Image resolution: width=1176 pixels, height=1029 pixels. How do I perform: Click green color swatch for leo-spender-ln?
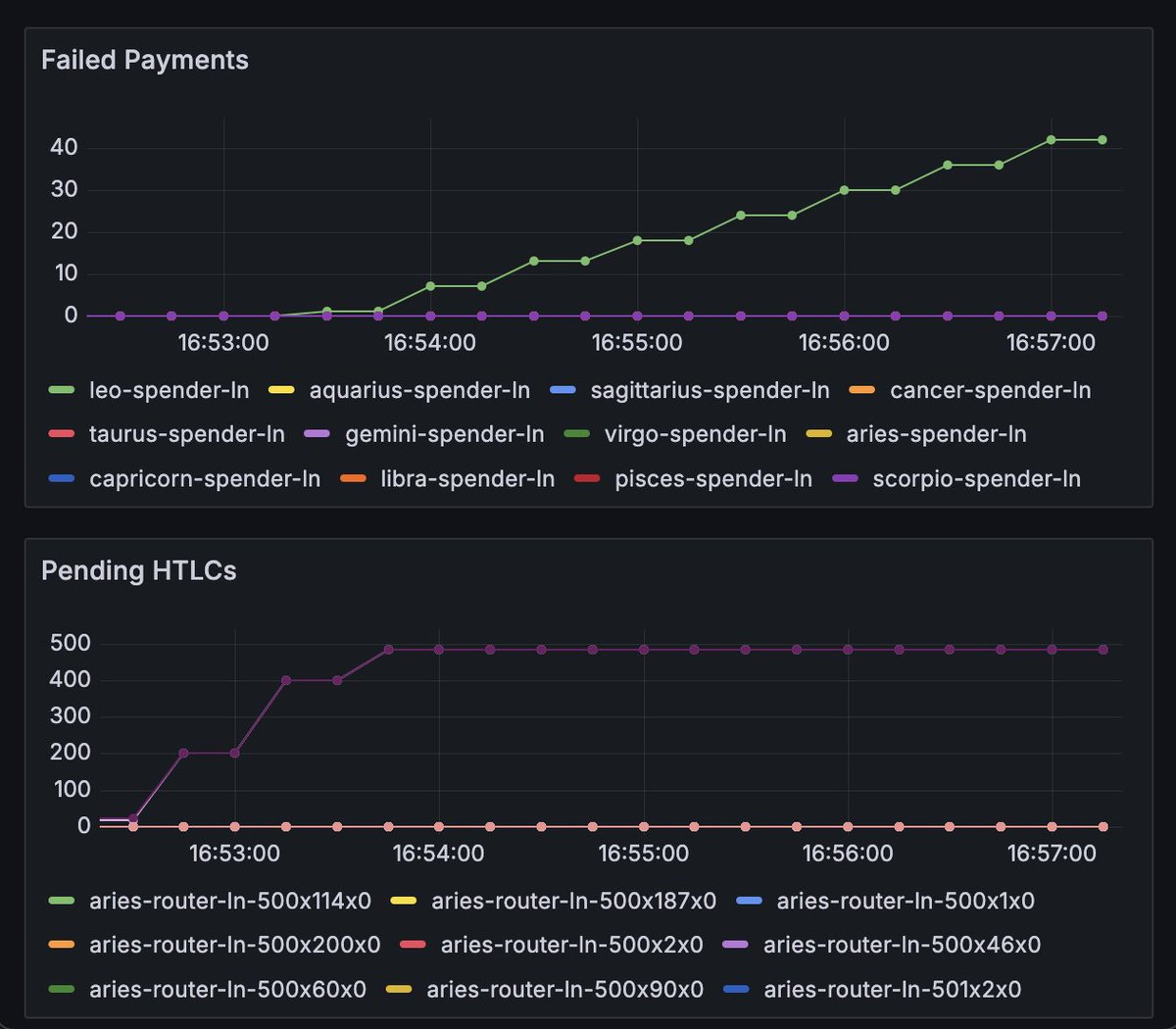61,390
